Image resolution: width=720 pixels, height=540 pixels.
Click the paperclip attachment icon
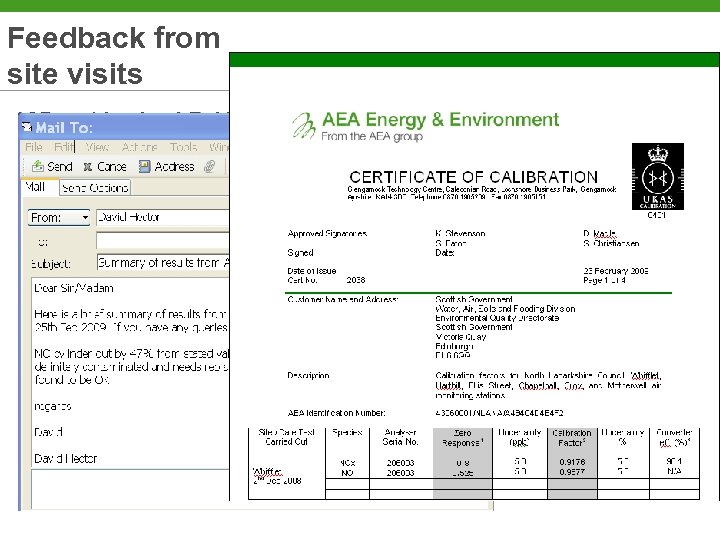[x=209, y=166]
